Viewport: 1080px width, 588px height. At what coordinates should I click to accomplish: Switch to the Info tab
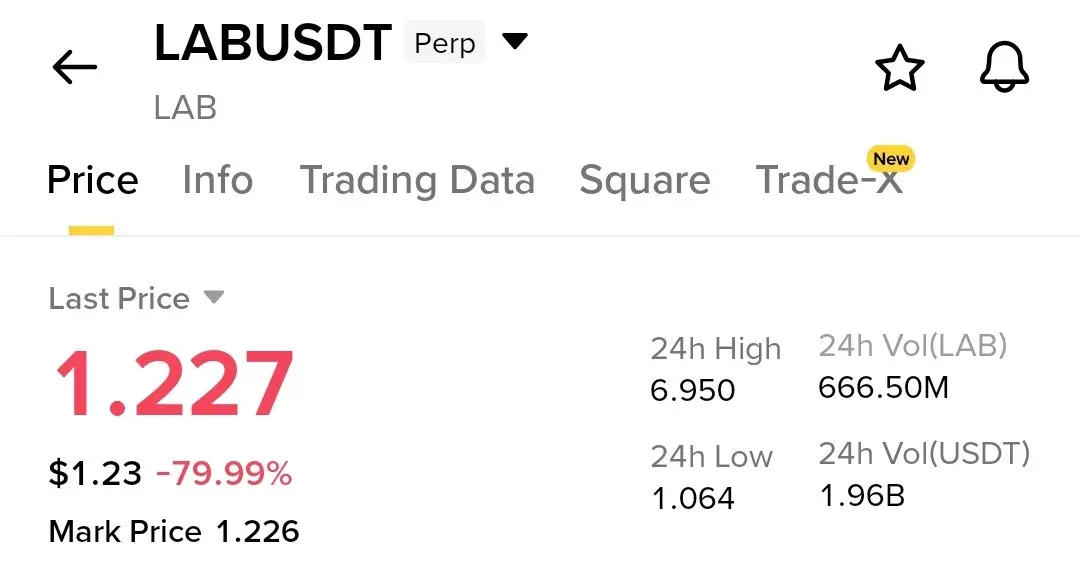tap(218, 180)
